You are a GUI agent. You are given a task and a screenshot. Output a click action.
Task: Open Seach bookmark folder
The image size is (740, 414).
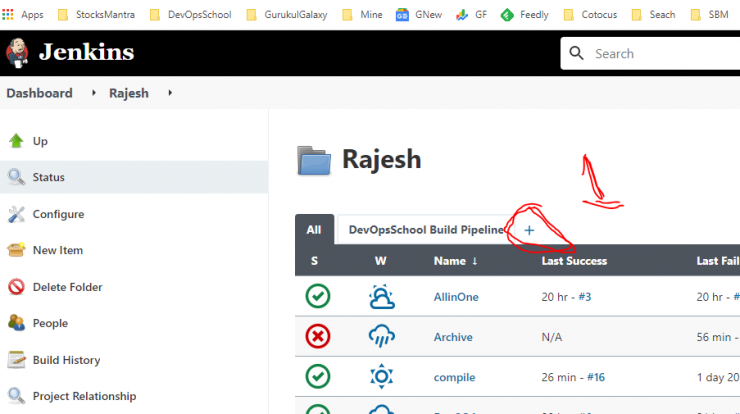point(654,15)
